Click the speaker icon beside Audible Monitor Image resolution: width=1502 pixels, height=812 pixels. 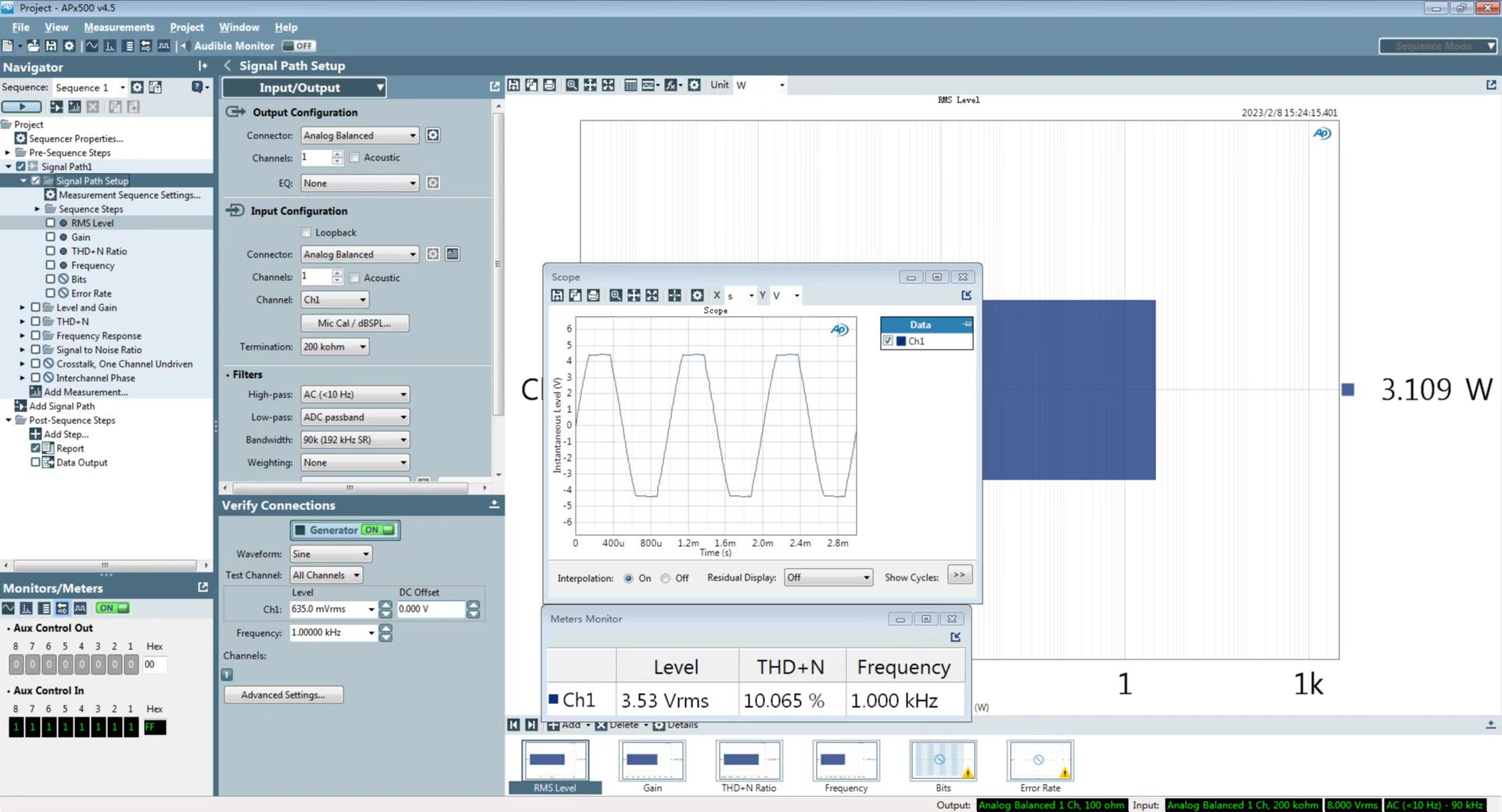(x=185, y=46)
